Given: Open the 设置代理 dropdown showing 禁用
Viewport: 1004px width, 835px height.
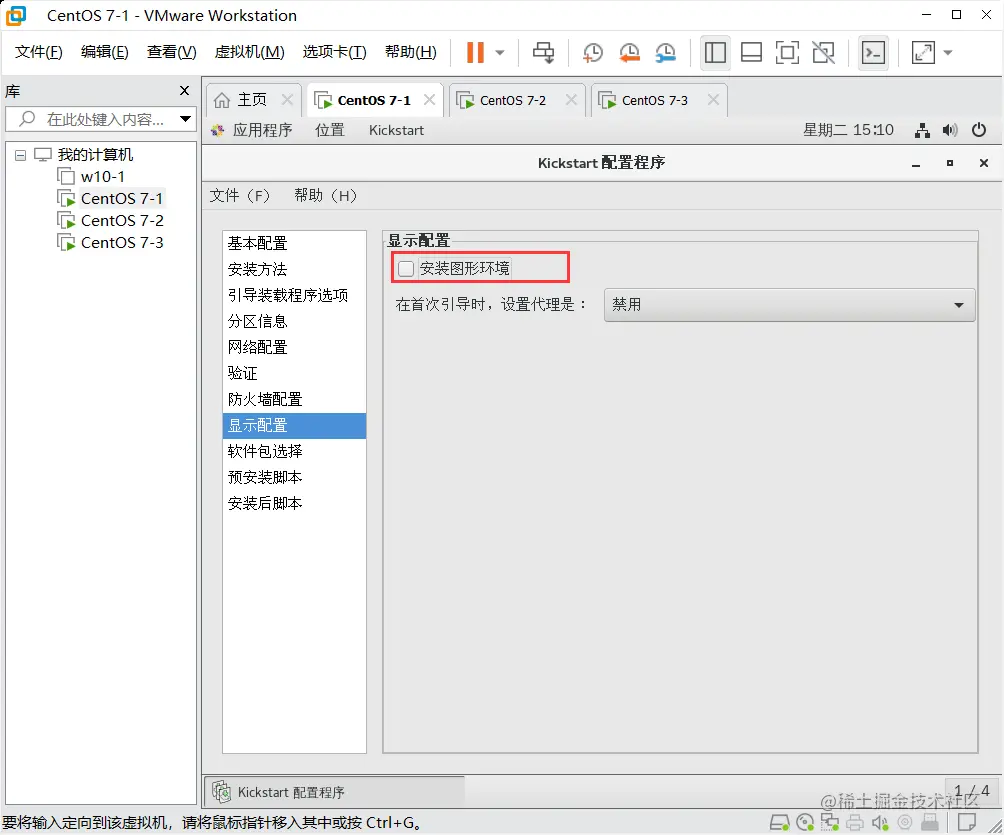Looking at the screenshot, I should tap(789, 305).
